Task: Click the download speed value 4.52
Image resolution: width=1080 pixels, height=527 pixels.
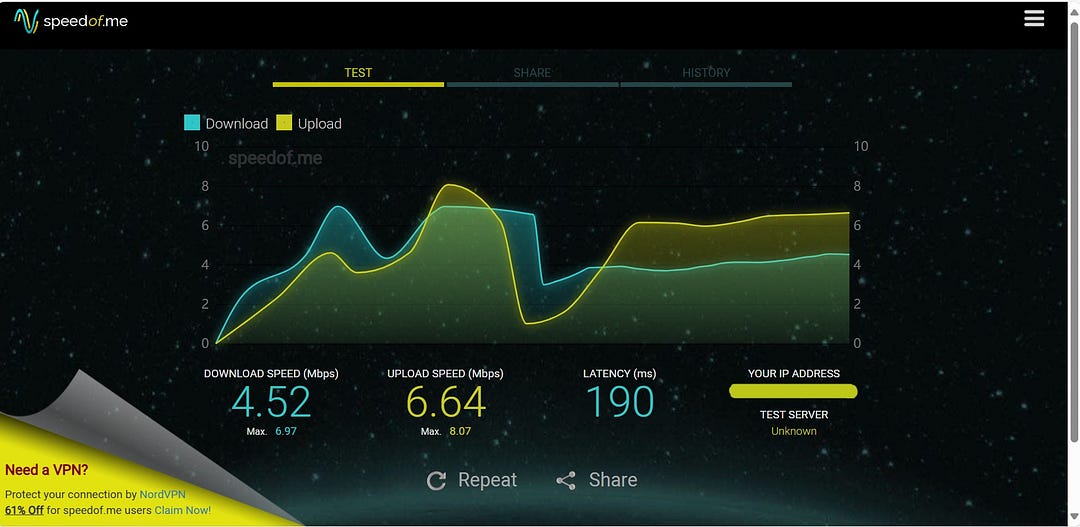Action: tap(271, 402)
